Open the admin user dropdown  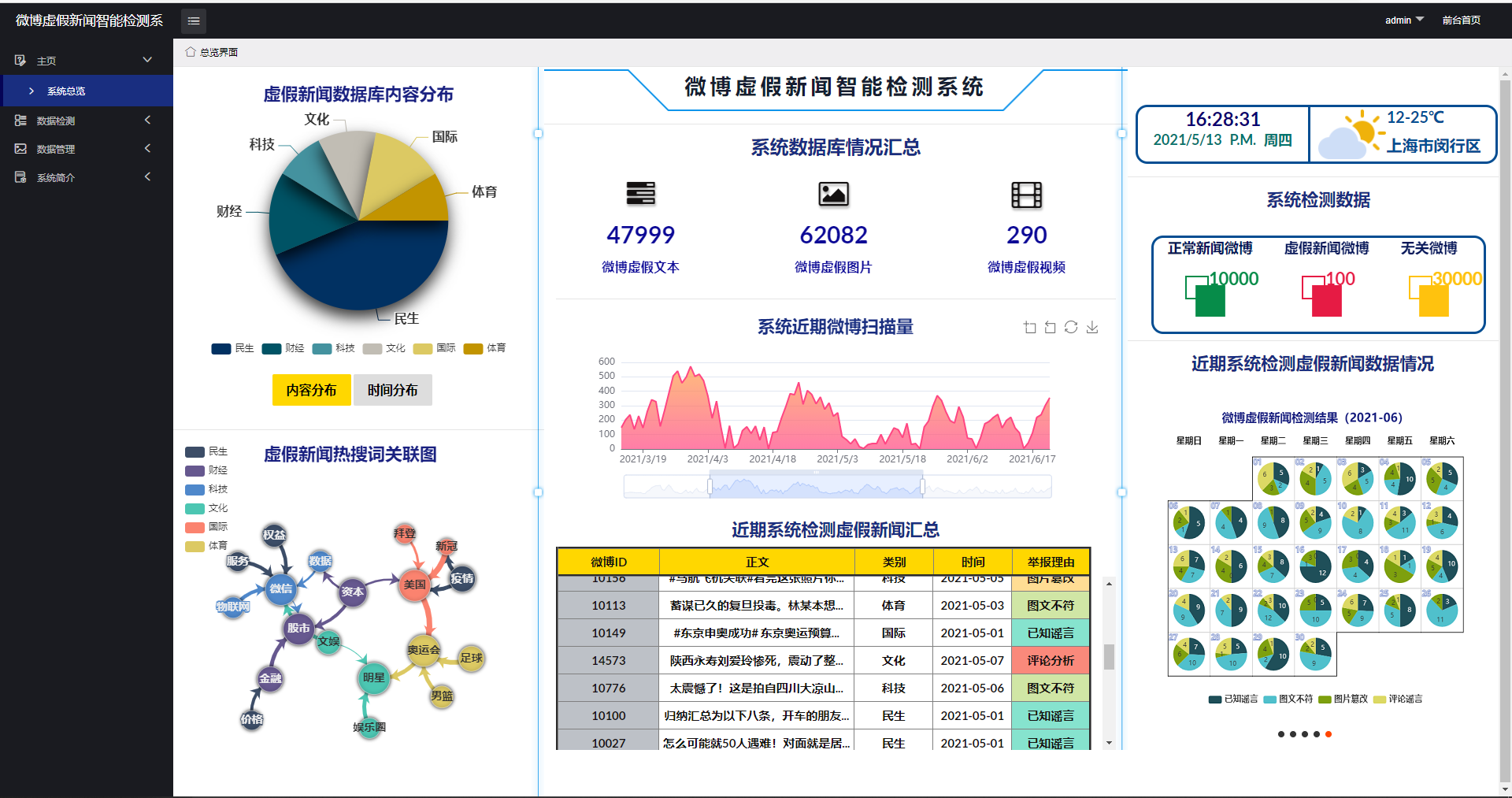(1404, 20)
